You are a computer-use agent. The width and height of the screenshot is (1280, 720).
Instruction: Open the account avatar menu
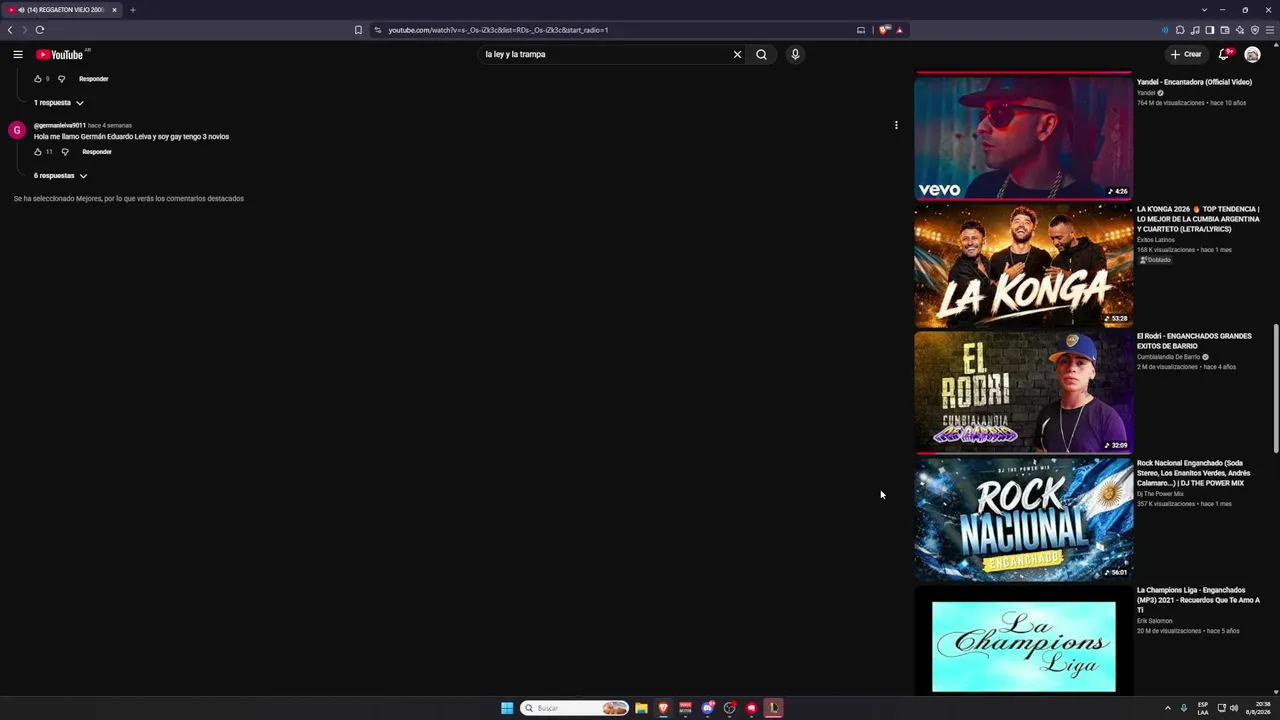pyautogui.click(x=1252, y=55)
